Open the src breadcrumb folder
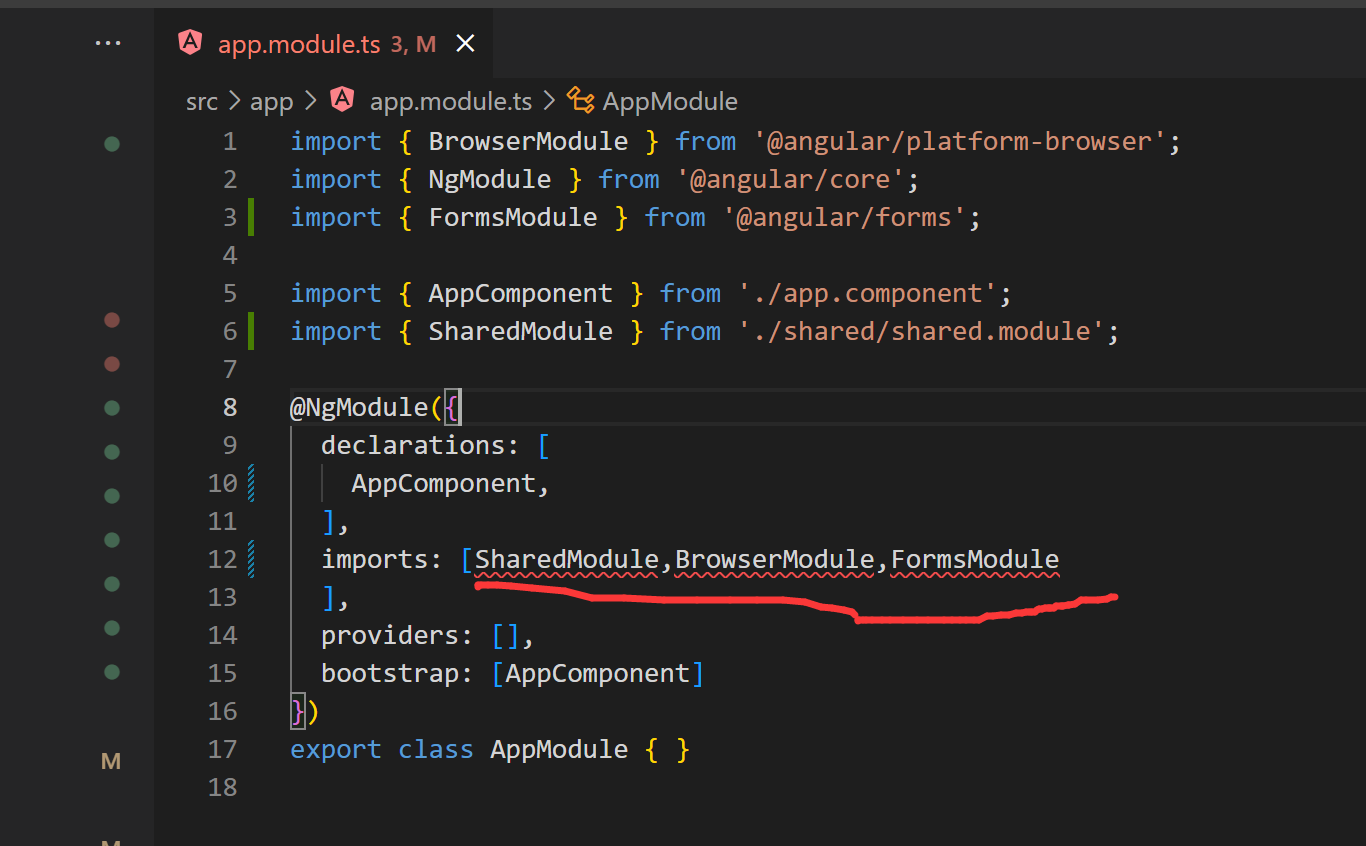Image resolution: width=1366 pixels, height=846 pixels. point(202,101)
